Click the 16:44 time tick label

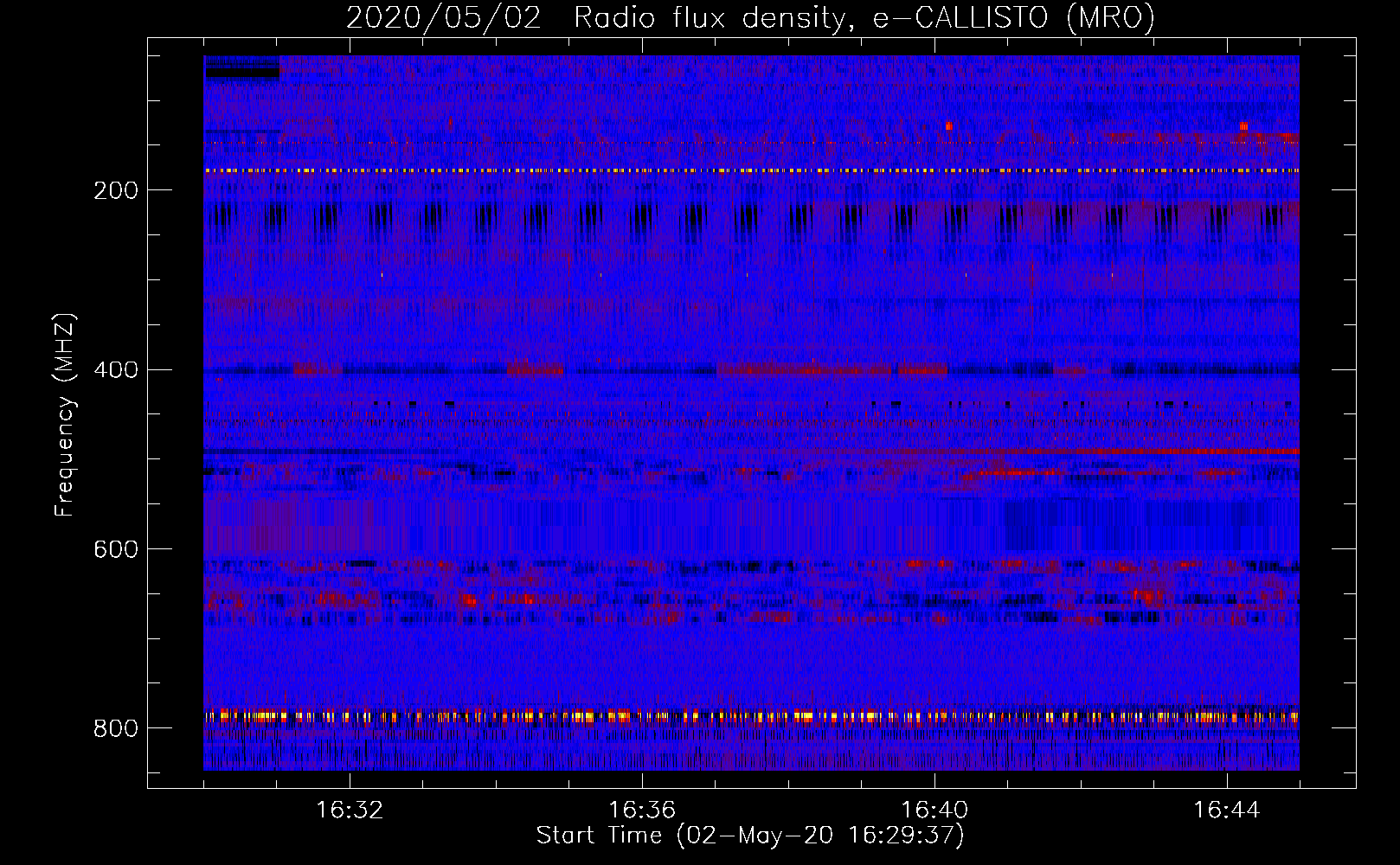click(1227, 811)
